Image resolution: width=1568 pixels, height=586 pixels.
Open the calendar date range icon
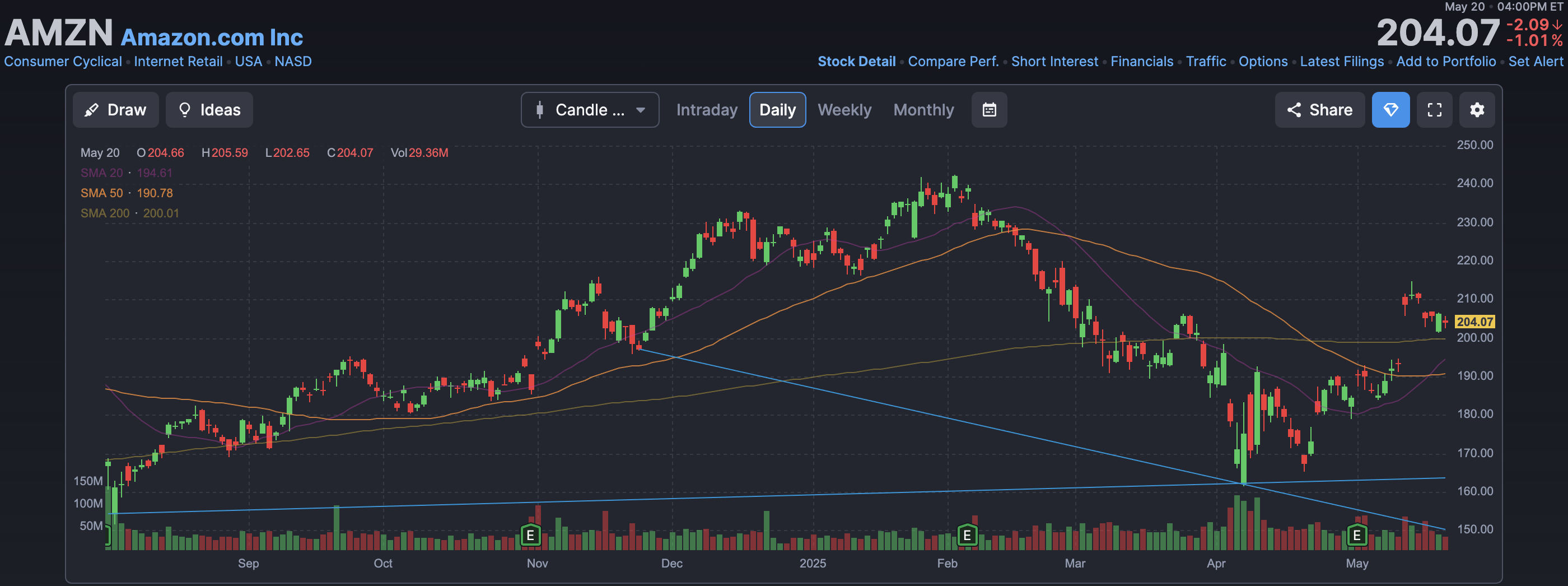[989, 110]
